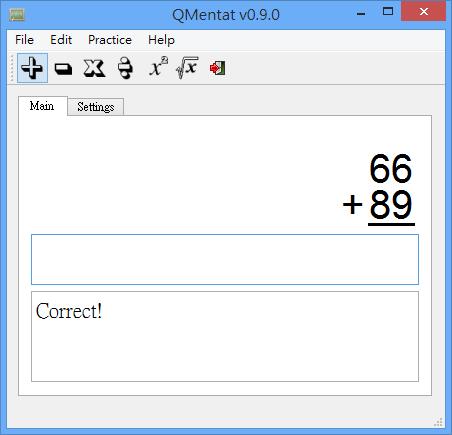
Task: Click the toolbar drag handle
Action: pyautogui.click(x=12, y=68)
